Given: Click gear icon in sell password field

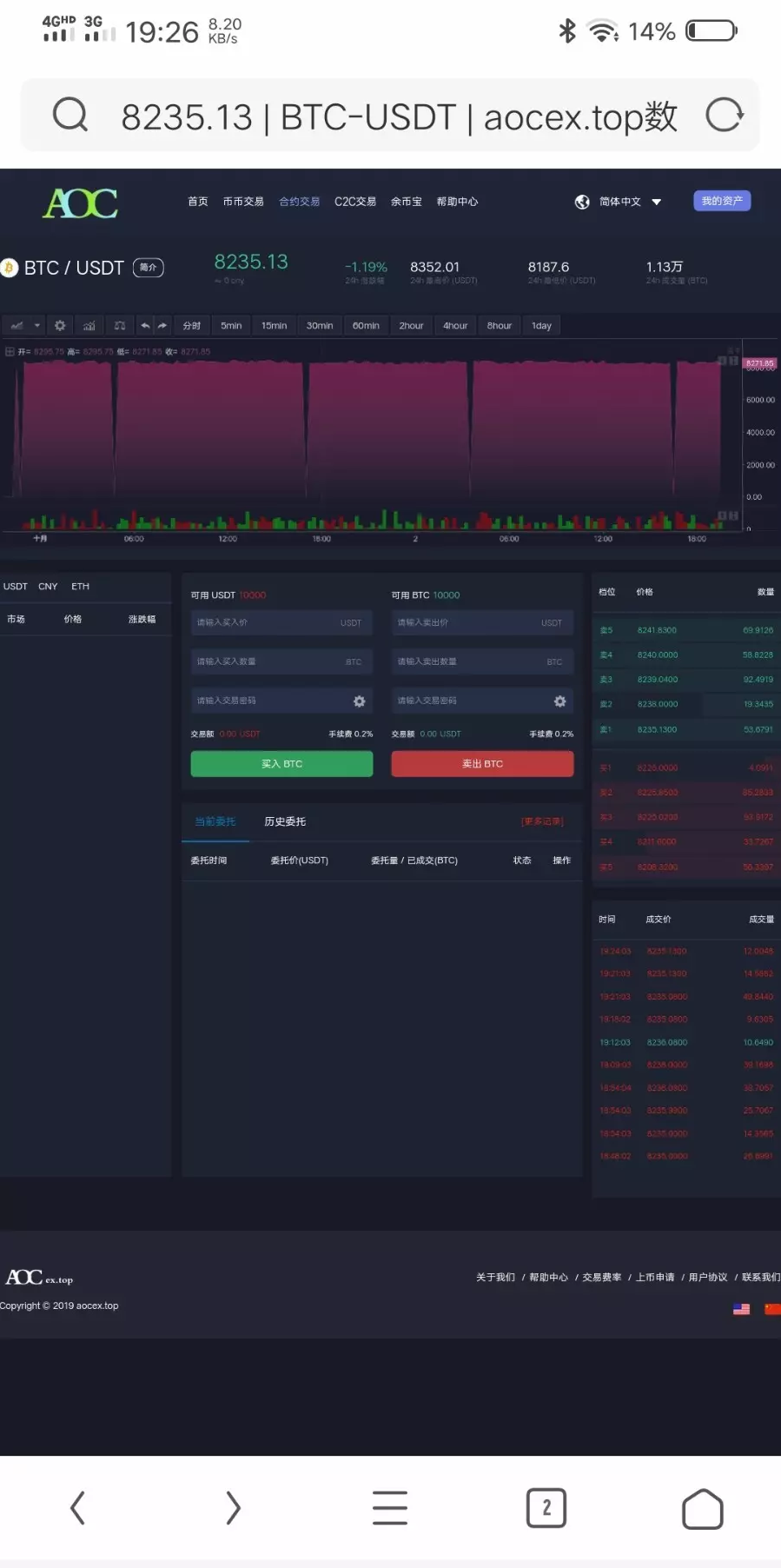Looking at the screenshot, I should [x=559, y=701].
